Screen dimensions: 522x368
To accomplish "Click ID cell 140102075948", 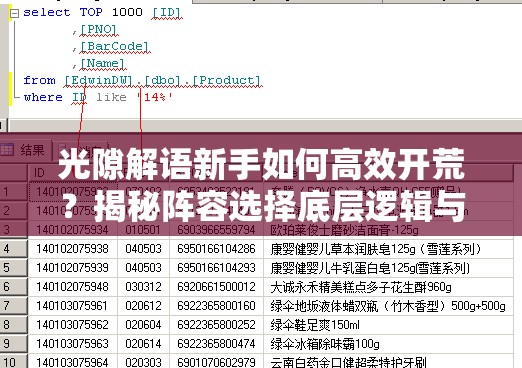I will (x=73, y=287).
